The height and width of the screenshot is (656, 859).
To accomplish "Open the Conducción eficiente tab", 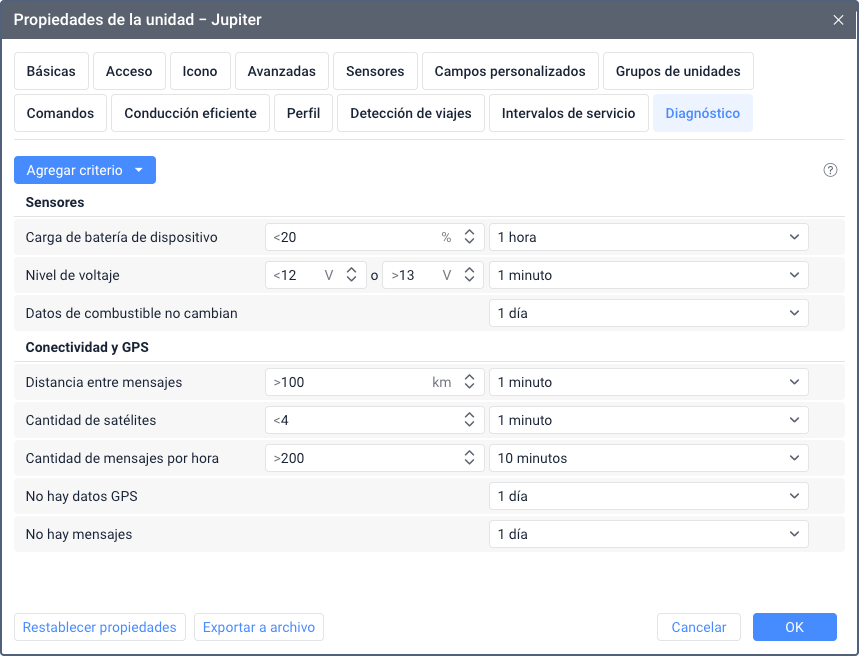I will pyautogui.click(x=190, y=113).
